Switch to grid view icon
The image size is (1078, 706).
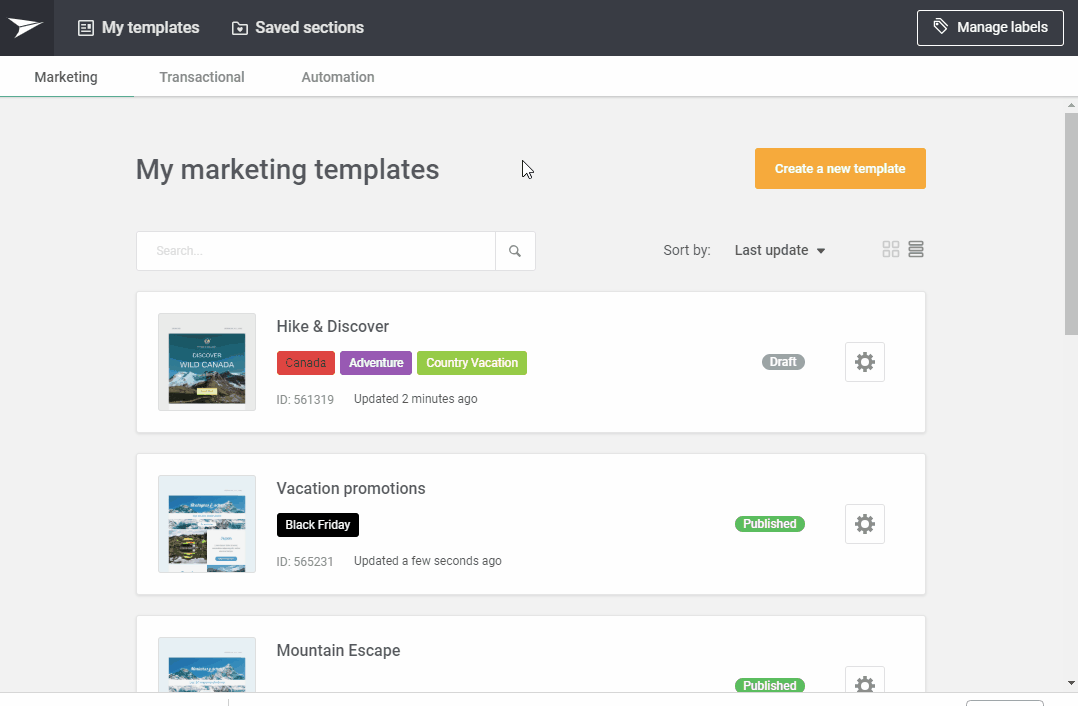click(x=890, y=249)
